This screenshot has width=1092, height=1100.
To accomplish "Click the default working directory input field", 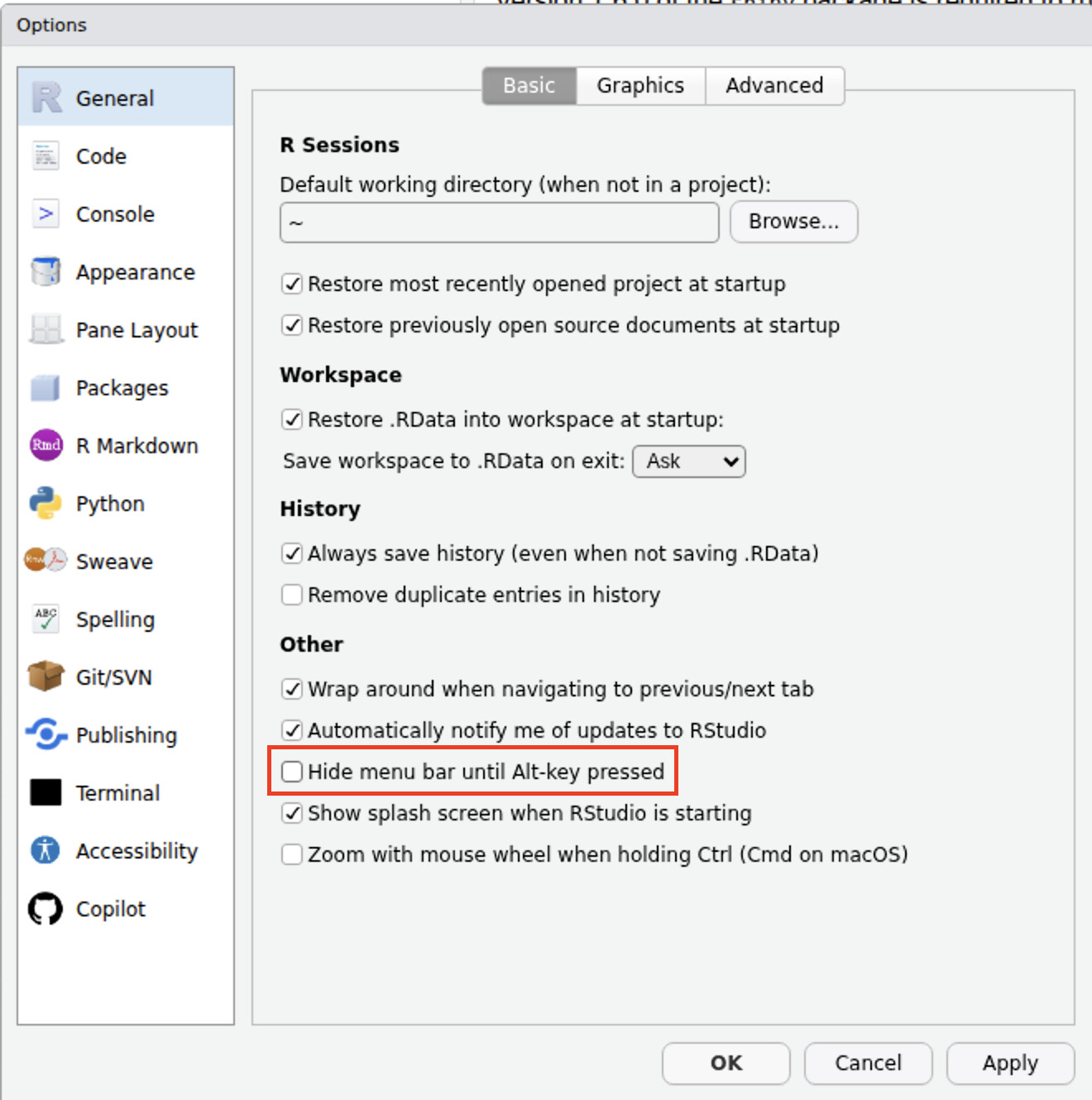I will click(x=498, y=222).
